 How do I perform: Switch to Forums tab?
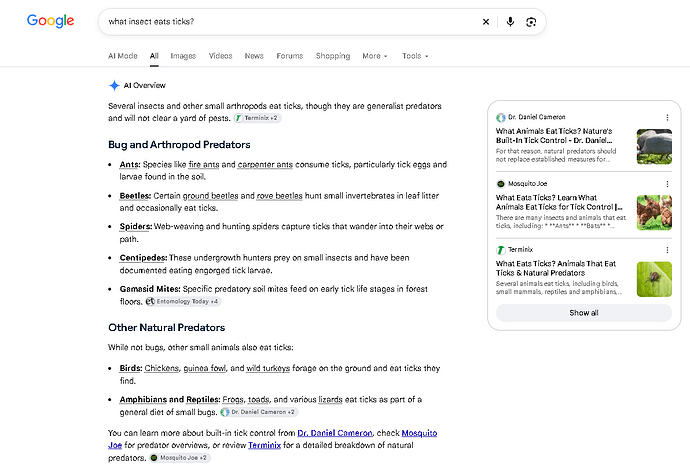click(290, 56)
